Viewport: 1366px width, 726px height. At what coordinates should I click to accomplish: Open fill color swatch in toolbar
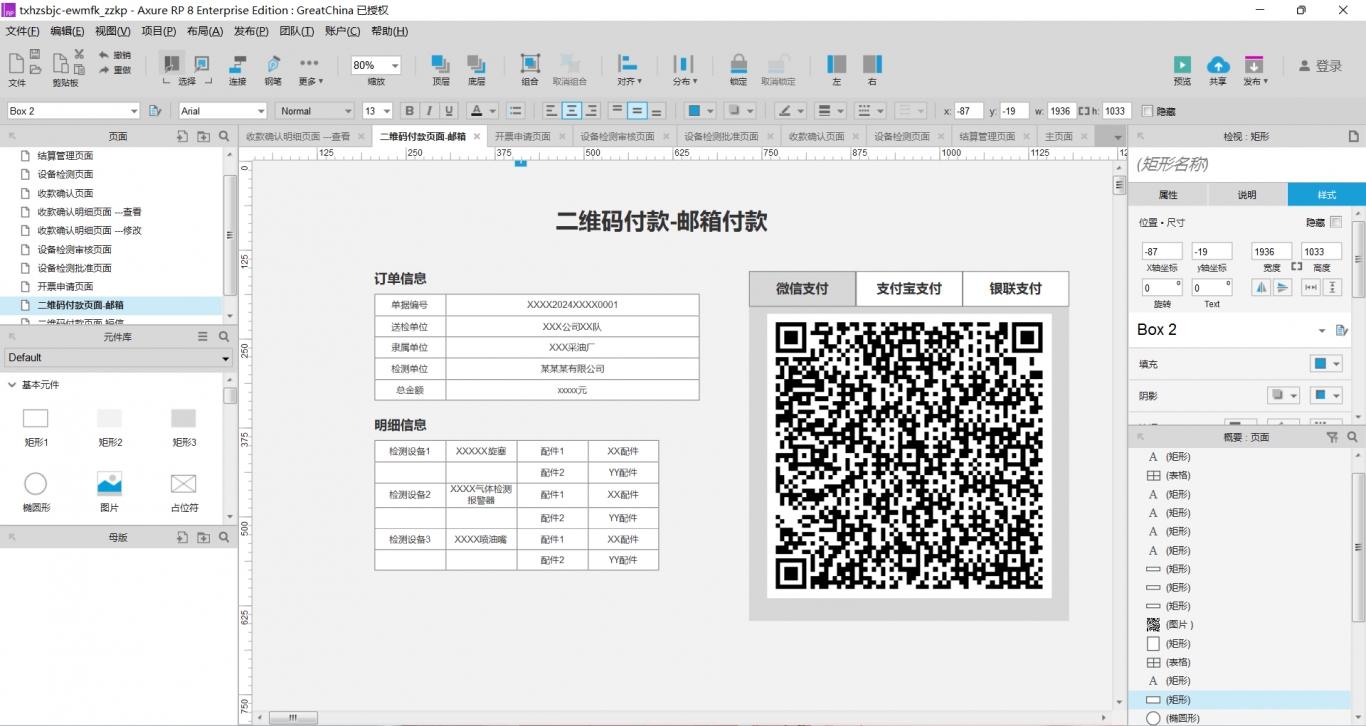(694, 111)
